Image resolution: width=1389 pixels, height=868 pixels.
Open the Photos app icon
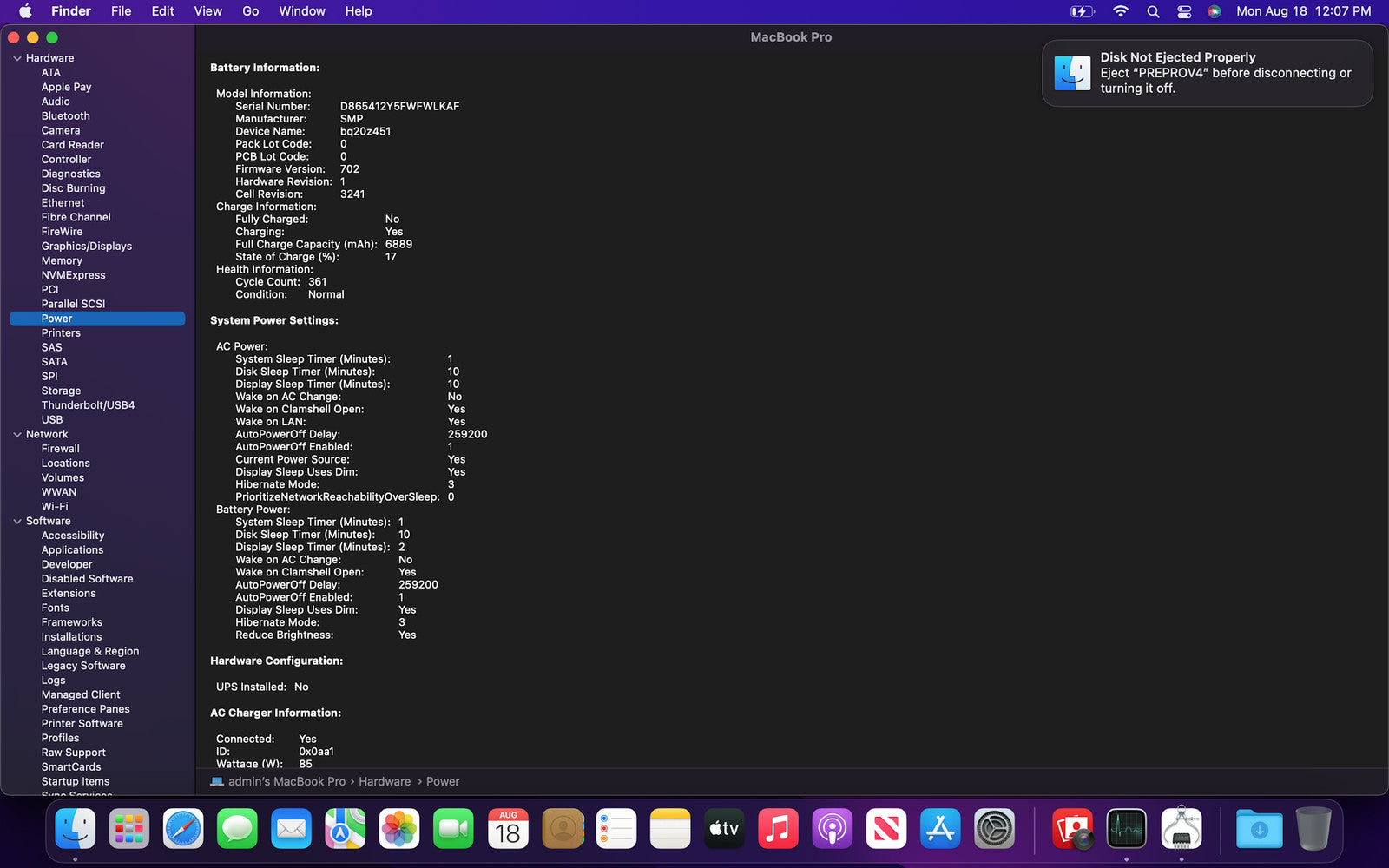pyautogui.click(x=399, y=830)
